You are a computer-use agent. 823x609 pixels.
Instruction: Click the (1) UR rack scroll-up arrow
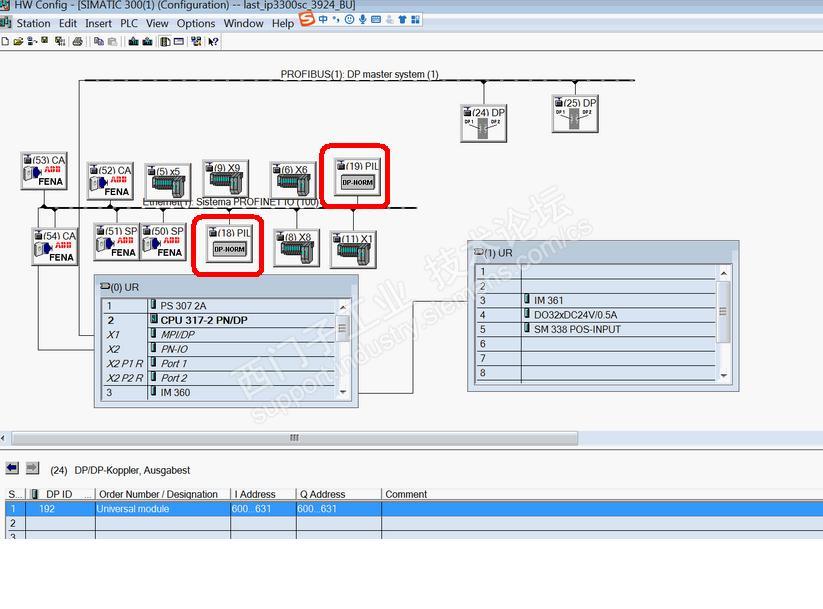[x=723, y=273]
